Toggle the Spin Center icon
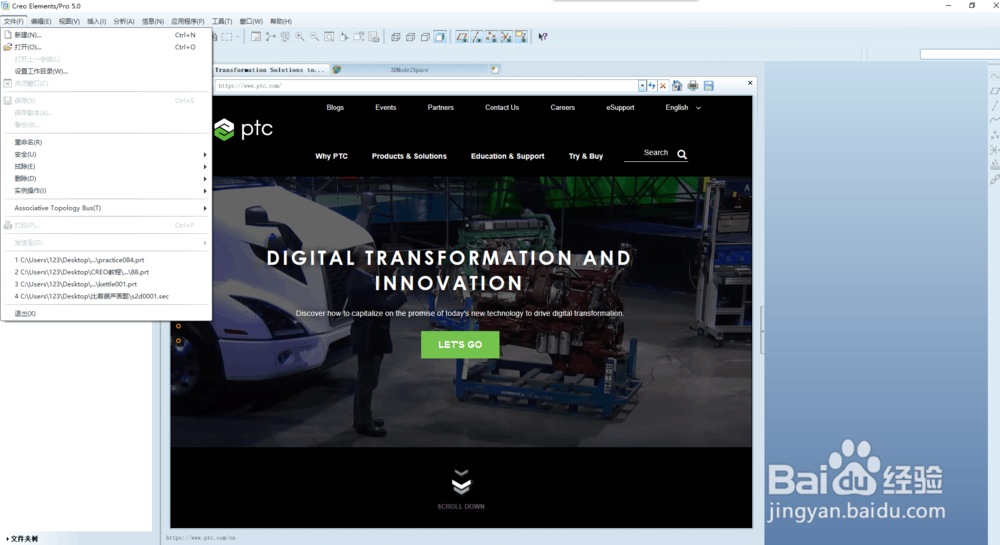The width and height of the screenshot is (1000, 545). click(270, 37)
